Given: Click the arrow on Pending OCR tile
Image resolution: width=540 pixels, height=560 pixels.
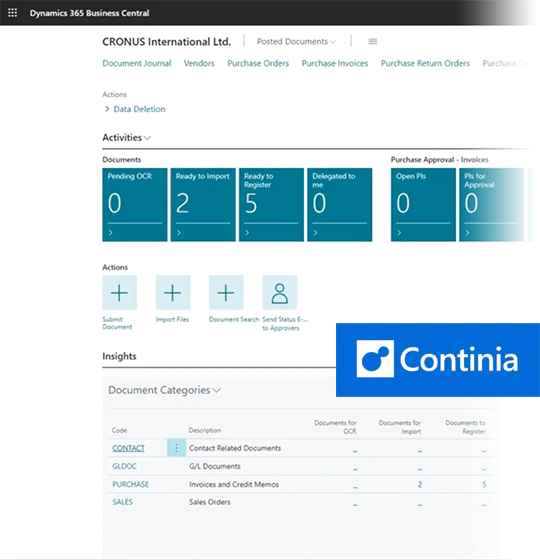Looking at the screenshot, I should 111,233.
